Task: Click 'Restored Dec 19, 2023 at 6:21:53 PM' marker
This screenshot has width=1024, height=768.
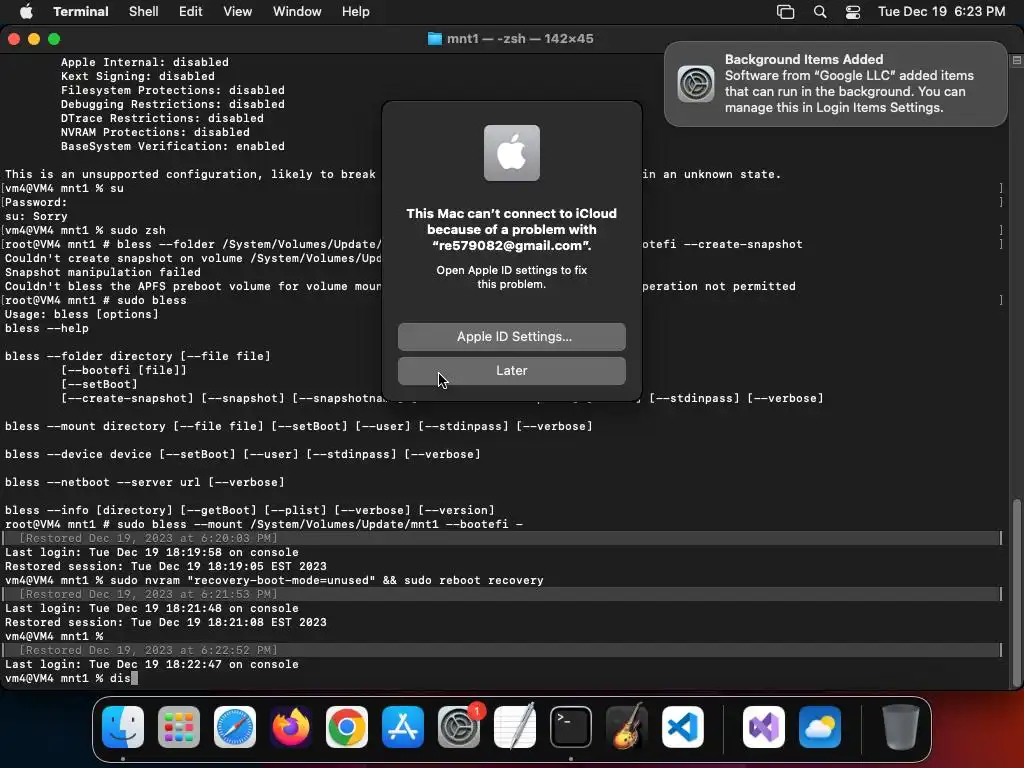Action: tap(148, 594)
